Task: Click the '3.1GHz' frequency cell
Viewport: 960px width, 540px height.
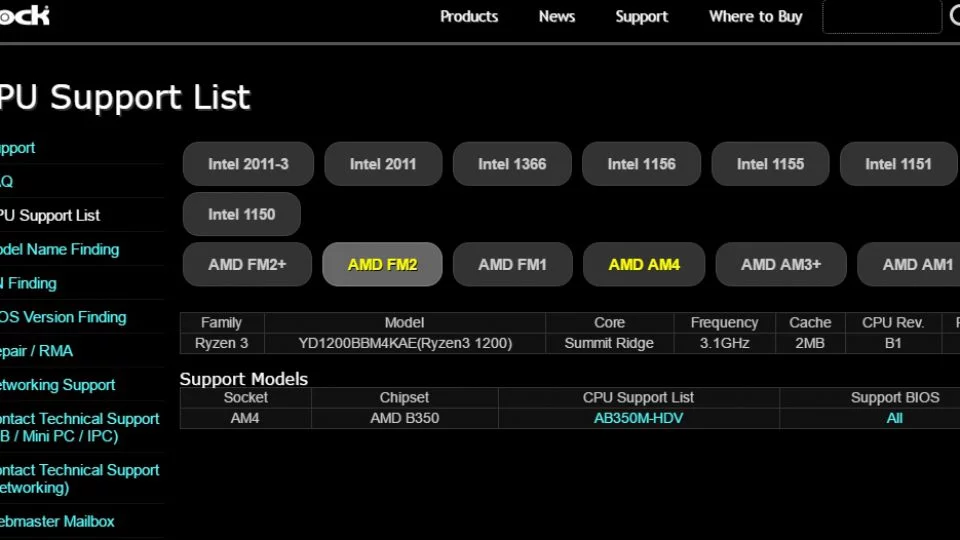Action: 724,343
